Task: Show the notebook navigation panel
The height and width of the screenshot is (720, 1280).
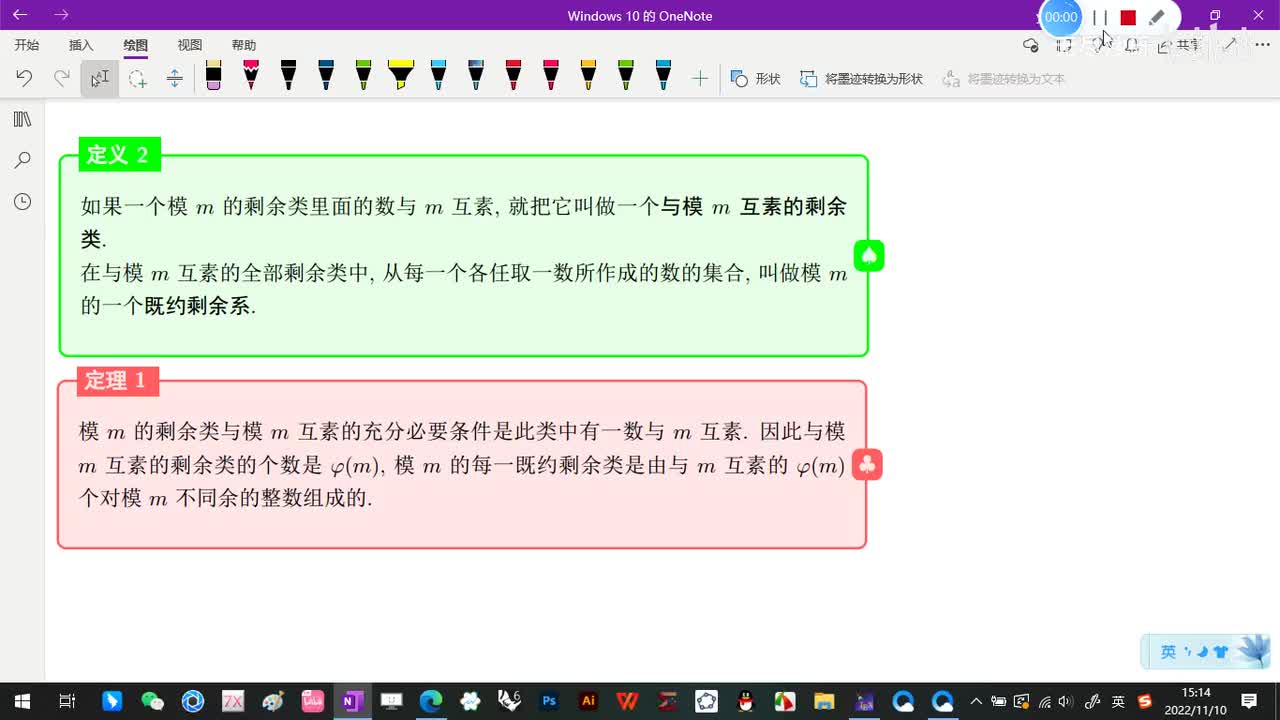Action: tap(22, 119)
